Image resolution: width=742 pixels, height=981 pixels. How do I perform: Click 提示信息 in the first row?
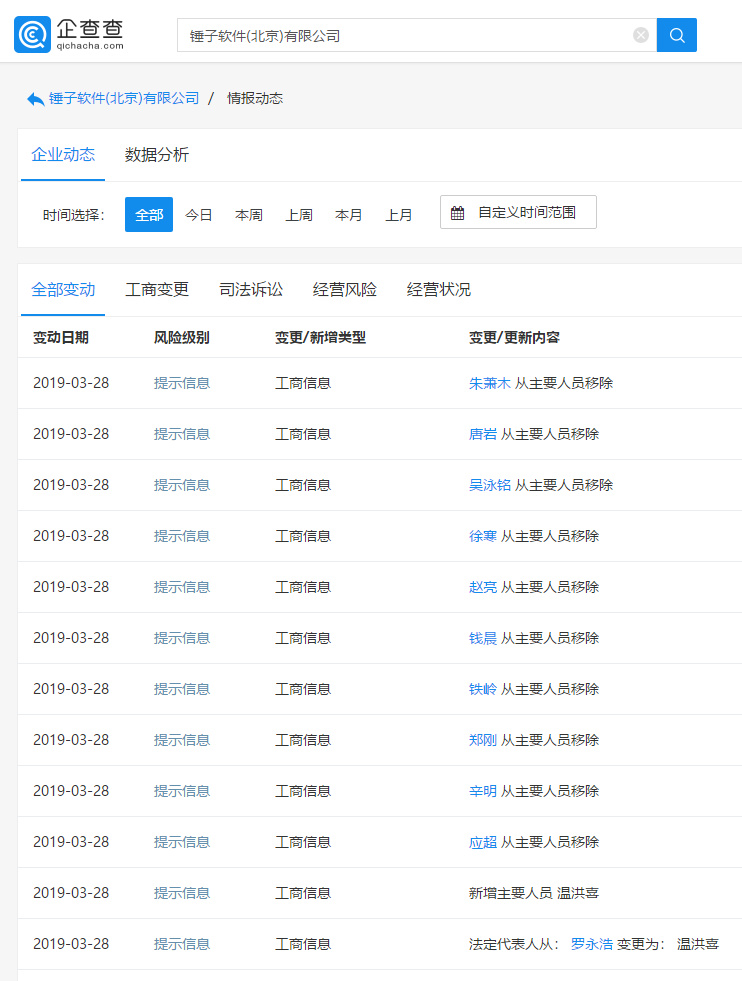(182, 383)
